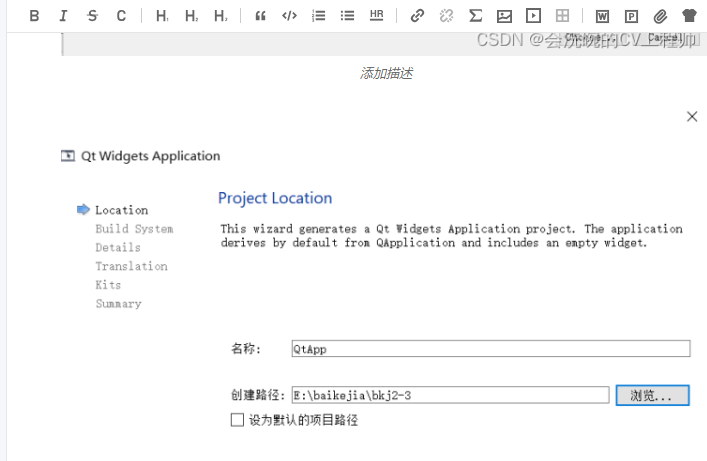Apply strikethrough formatting
This screenshot has width=707, height=461.
[92, 16]
